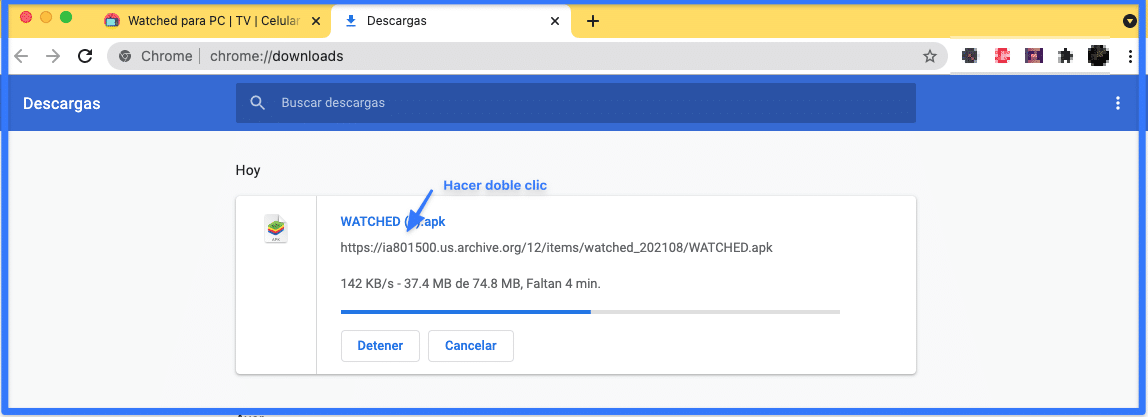Viewport: 1148px width, 417px height.
Task: Click the profile avatar in the toolbar
Action: [x=1098, y=56]
